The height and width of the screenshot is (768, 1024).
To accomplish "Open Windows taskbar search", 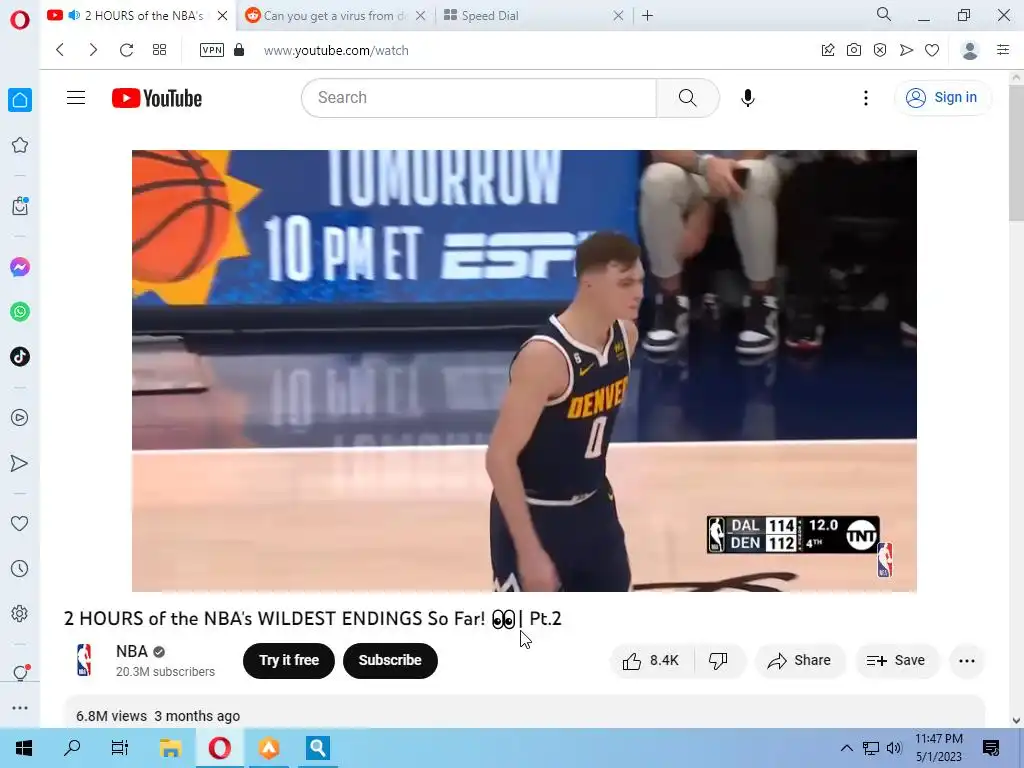I will tap(72, 748).
